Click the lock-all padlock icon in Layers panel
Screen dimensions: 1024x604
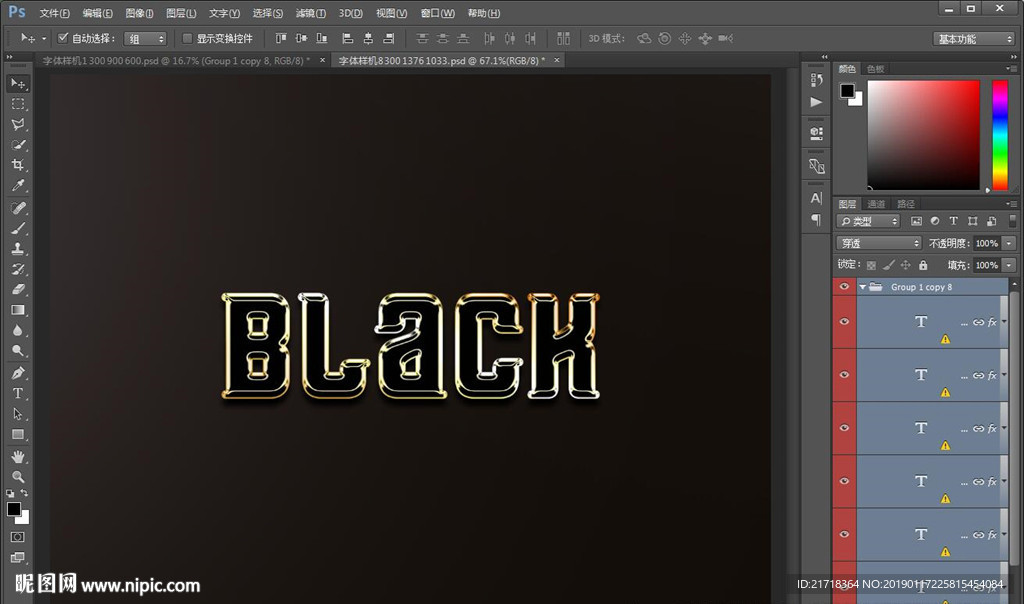(923, 265)
